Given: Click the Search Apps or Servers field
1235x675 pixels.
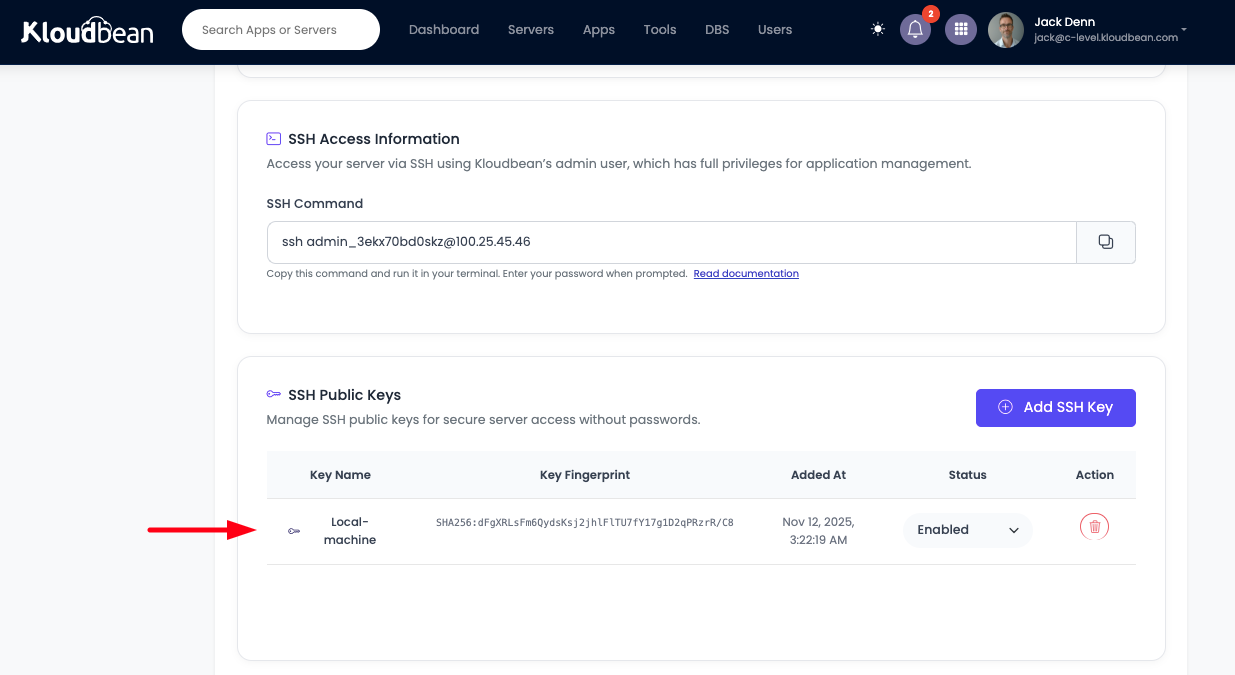Looking at the screenshot, I should pos(280,29).
